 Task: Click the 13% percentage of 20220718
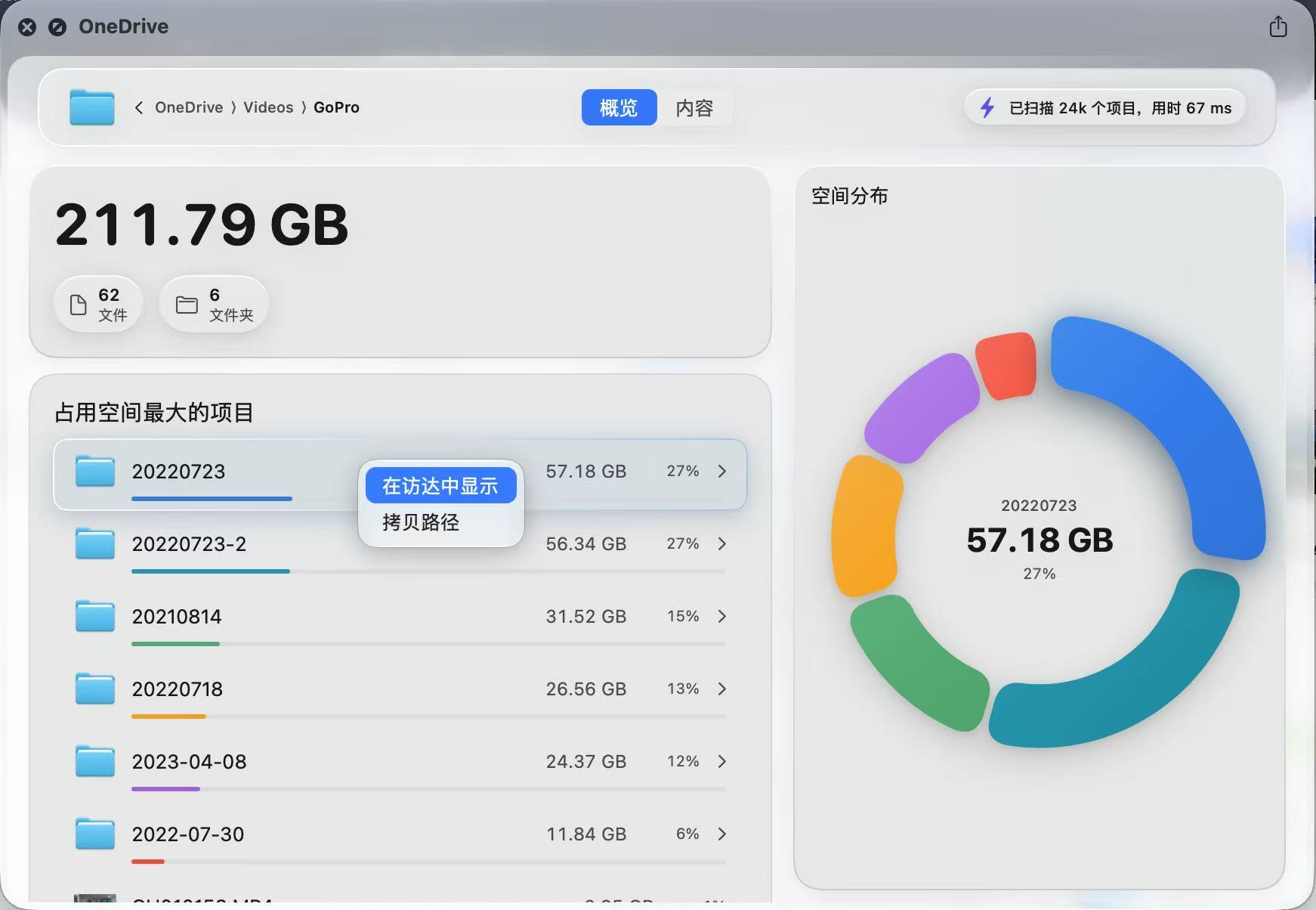pos(683,689)
